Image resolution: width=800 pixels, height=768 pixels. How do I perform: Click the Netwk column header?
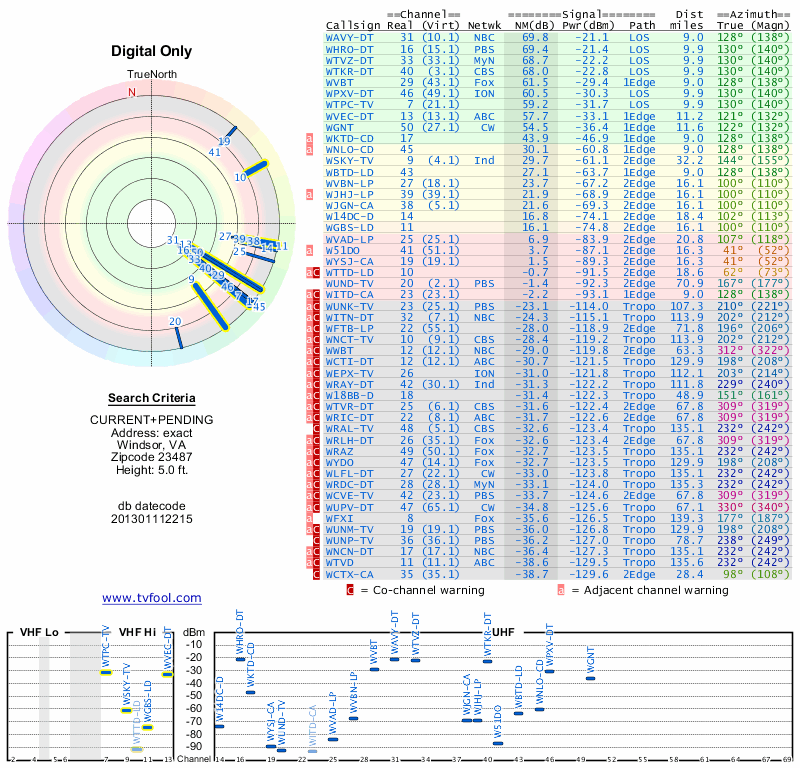click(x=484, y=26)
